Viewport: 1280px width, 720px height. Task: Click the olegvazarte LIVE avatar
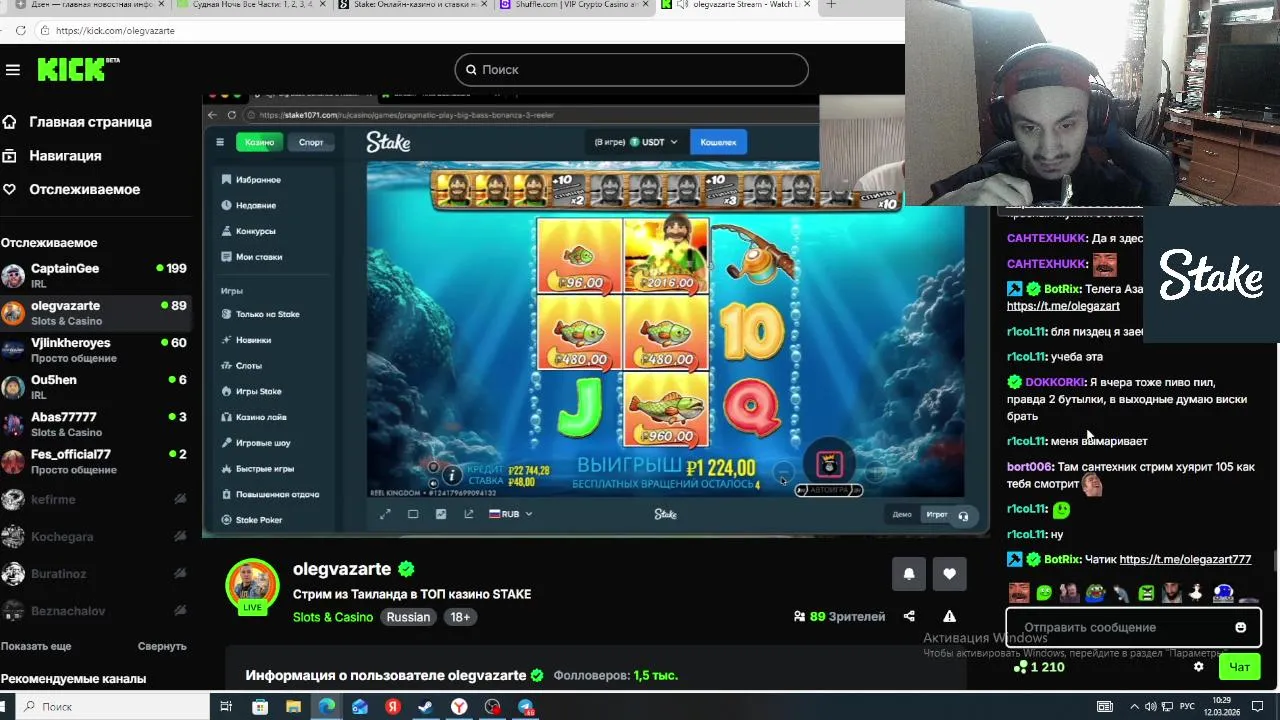pyautogui.click(x=252, y=586)
